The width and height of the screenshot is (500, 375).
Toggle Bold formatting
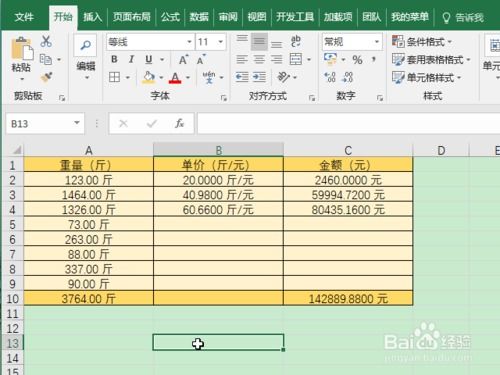pos(114,59)
